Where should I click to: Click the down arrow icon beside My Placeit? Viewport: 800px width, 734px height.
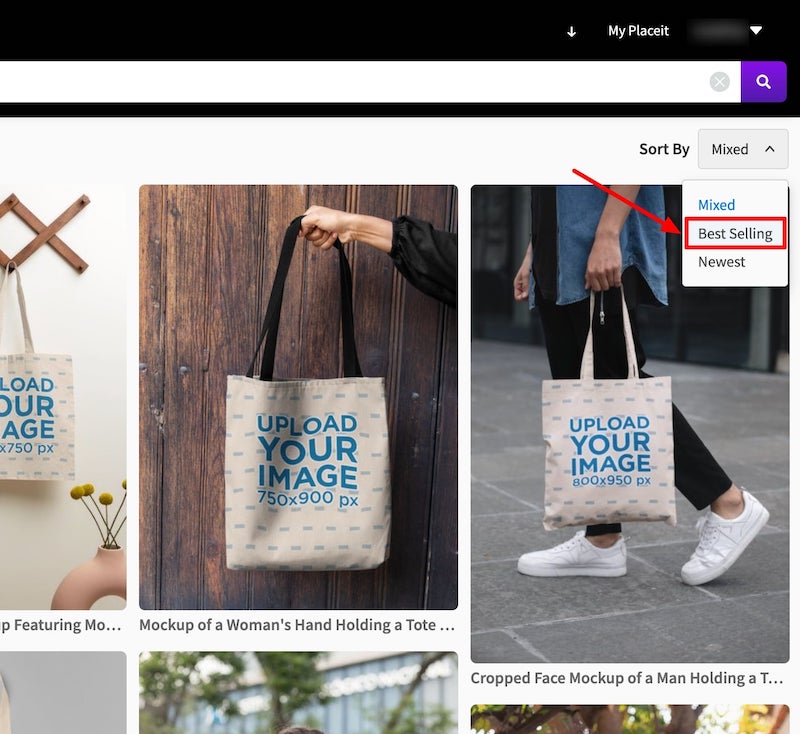click(x=572, y=31)
